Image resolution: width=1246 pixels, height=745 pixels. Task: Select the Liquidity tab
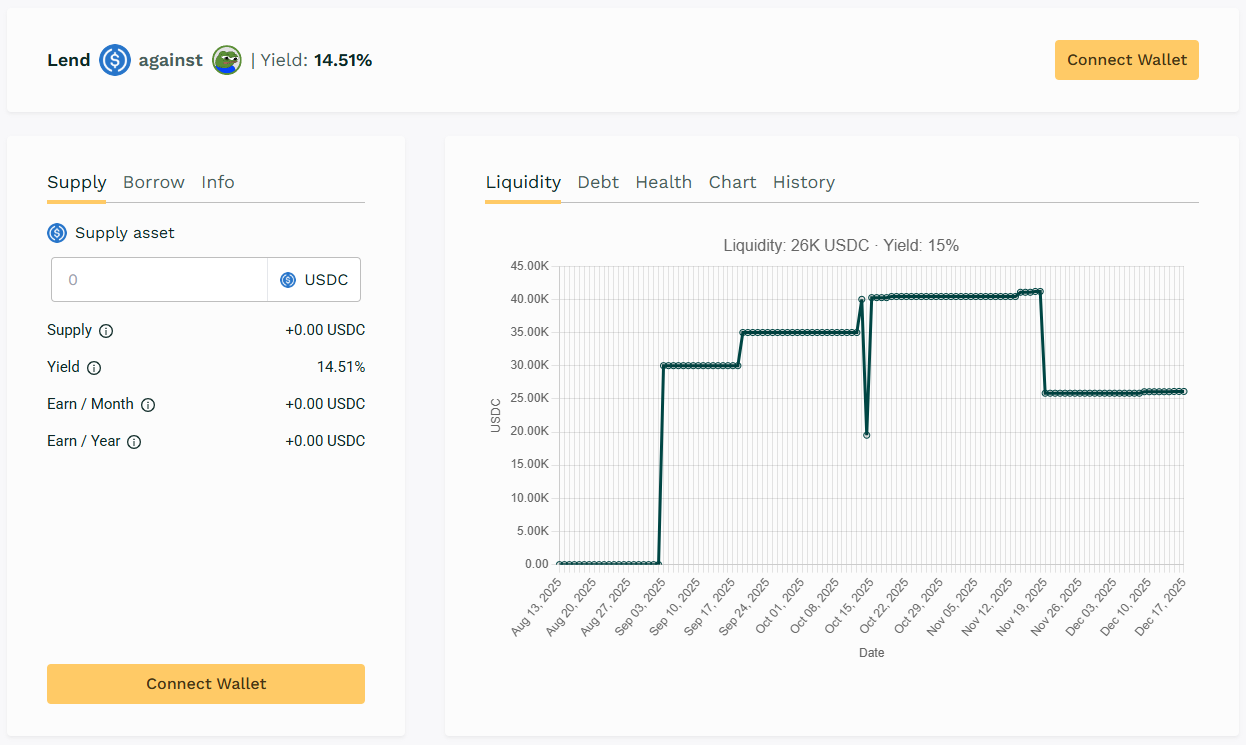point(523,182)
